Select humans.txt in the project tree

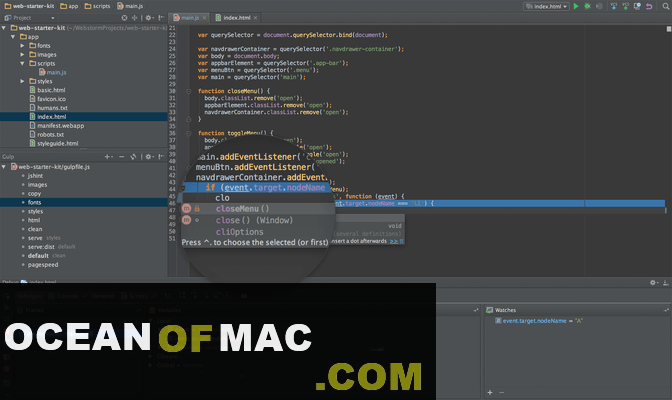pyautogui.click(x=52, y=108)
